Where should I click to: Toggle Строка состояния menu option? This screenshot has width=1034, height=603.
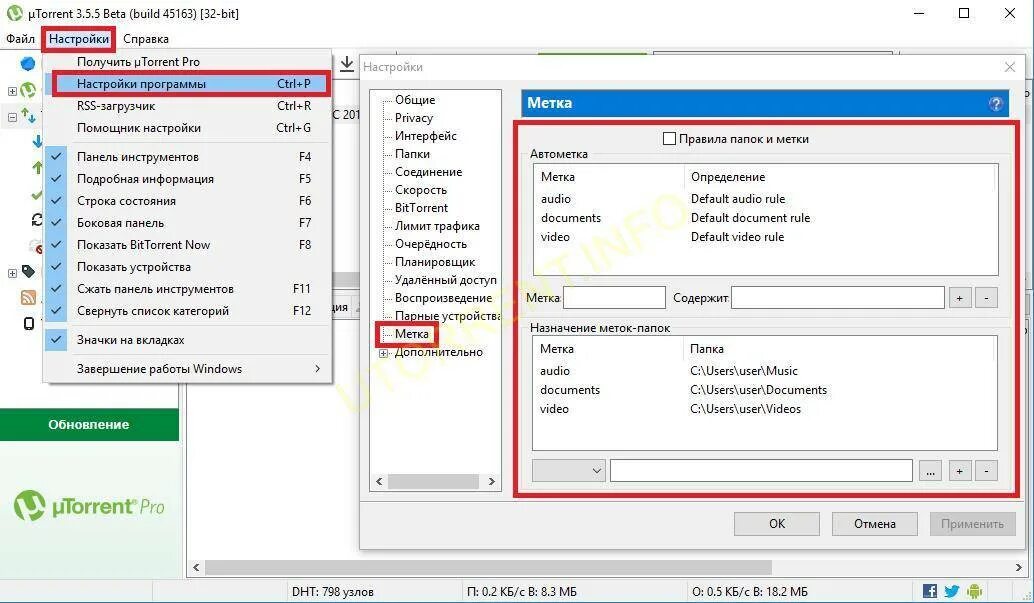pos(189,201)
